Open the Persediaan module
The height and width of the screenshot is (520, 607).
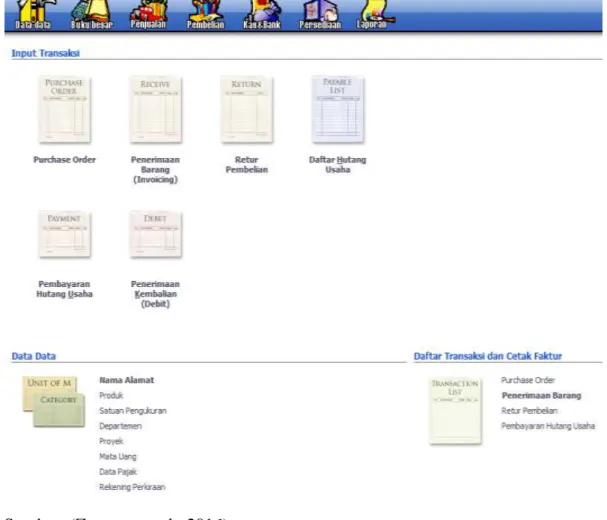[320, 15]
